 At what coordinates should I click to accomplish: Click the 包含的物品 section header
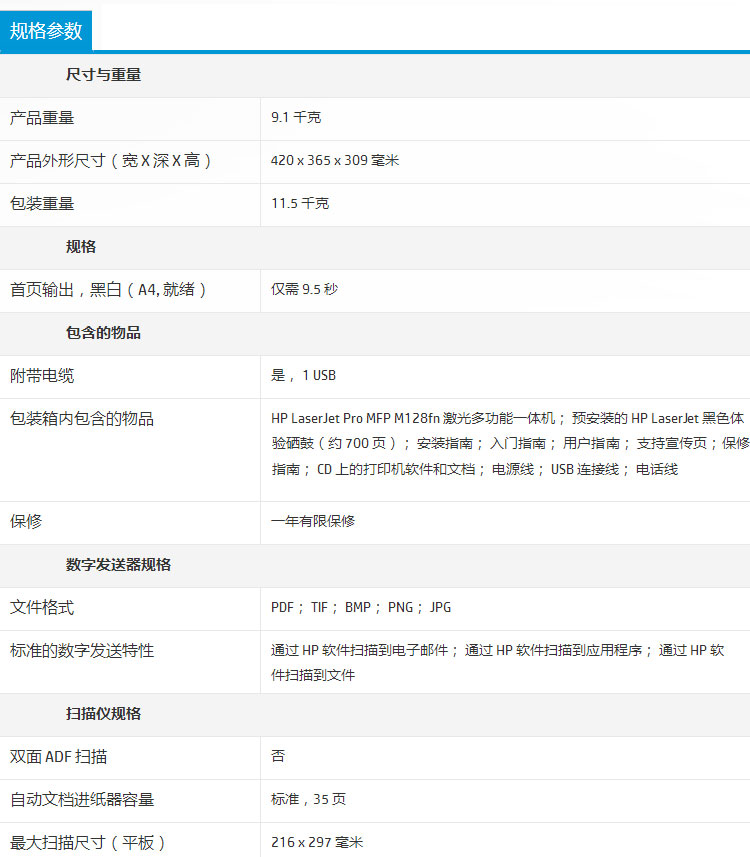coord(103,332)
